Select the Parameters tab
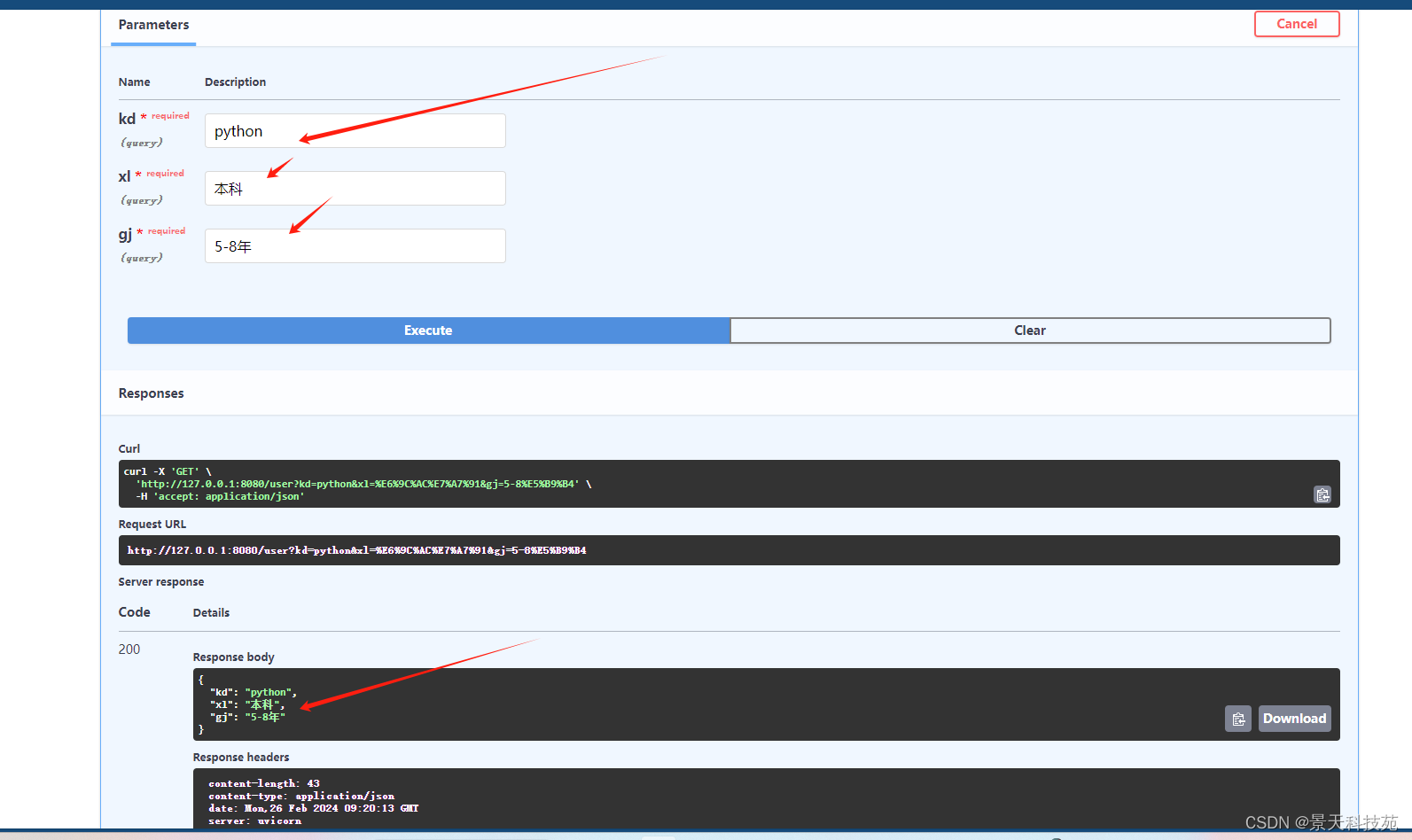Image resolution: width=1412 pixels, height=840 pixels. (153, 25)
